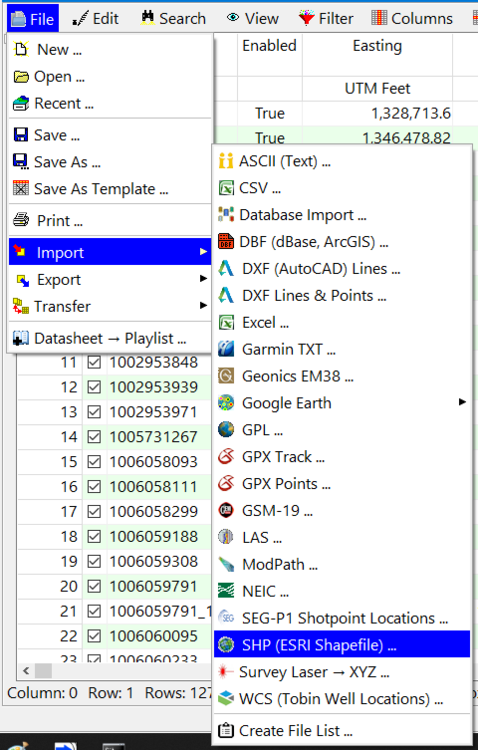
Task: Click the horizontal scrollbar thumb
Action: [x=44, y=671]
